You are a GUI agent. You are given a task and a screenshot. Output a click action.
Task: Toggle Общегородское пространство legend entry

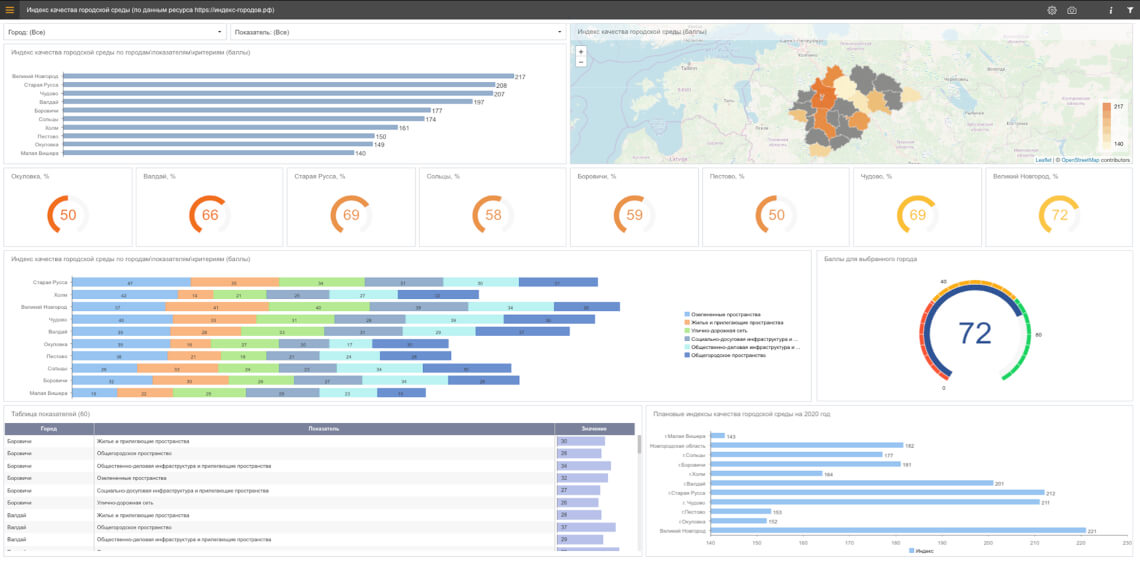(x=728, y=356)
